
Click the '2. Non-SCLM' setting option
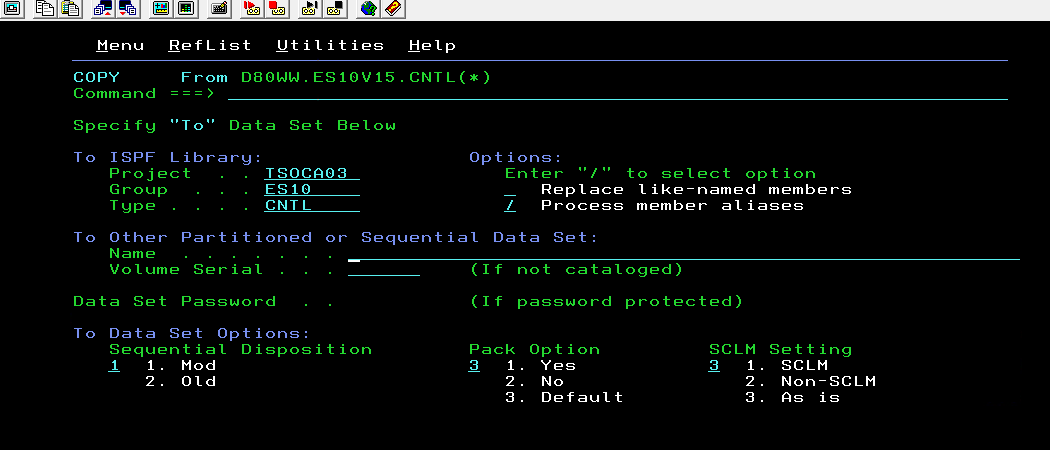(x=811, y=382)
